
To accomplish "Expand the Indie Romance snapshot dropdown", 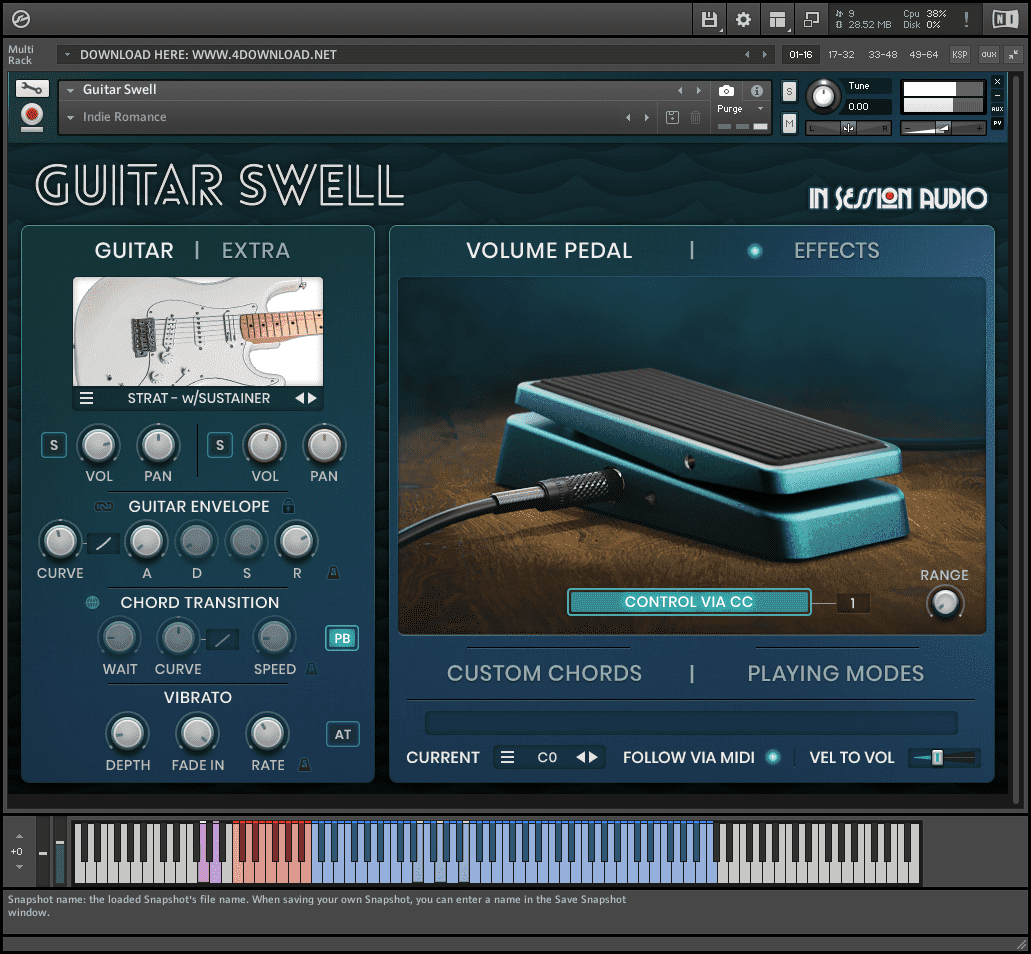I will pos(70,117).
